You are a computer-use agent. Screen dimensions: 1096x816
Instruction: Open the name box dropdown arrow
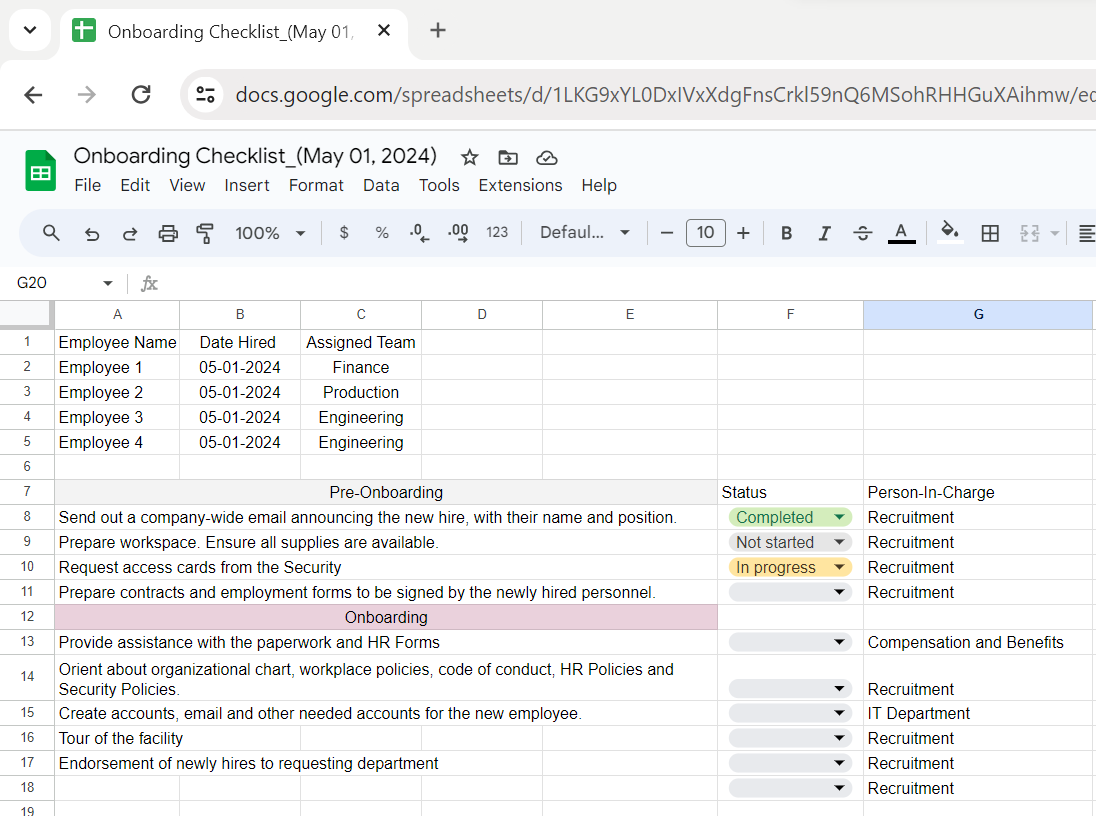pos(108,283)
